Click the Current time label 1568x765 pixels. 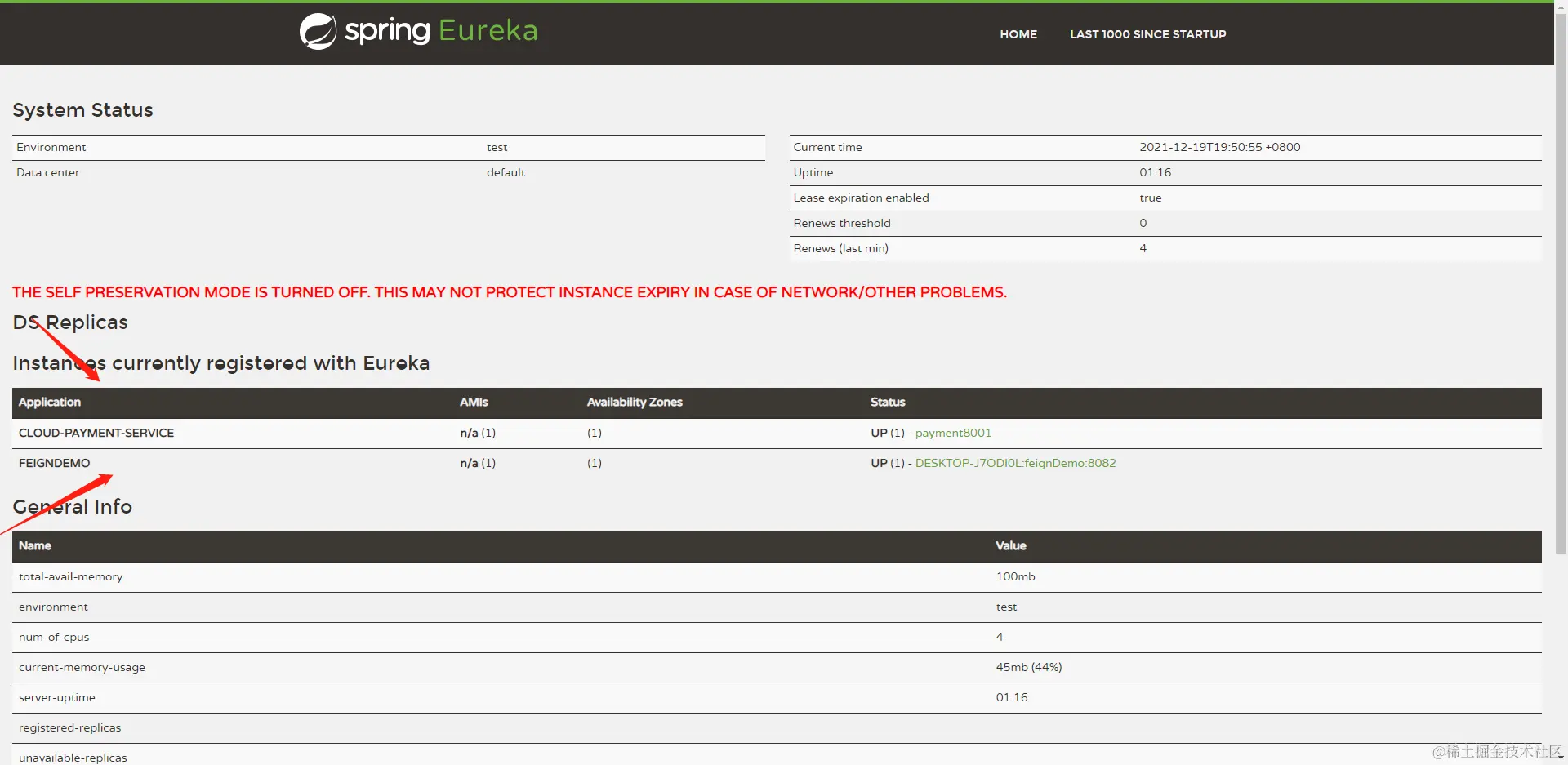827,147
